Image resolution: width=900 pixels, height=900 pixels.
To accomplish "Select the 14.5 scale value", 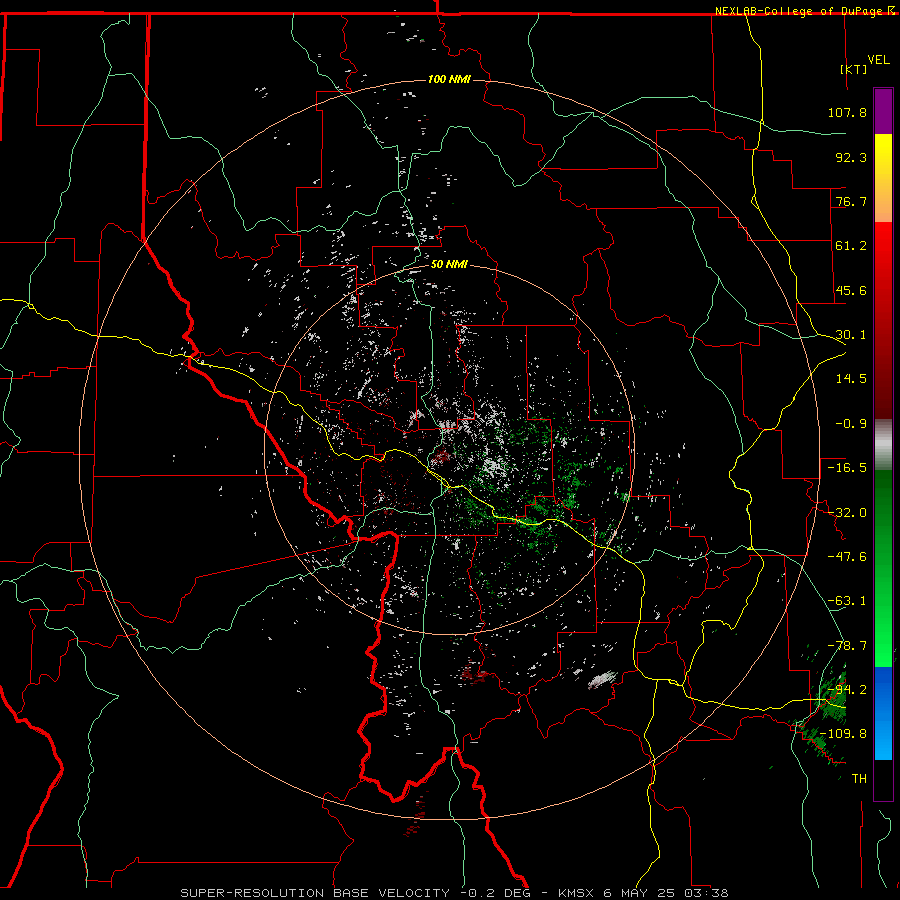I will tap(851, 379).
